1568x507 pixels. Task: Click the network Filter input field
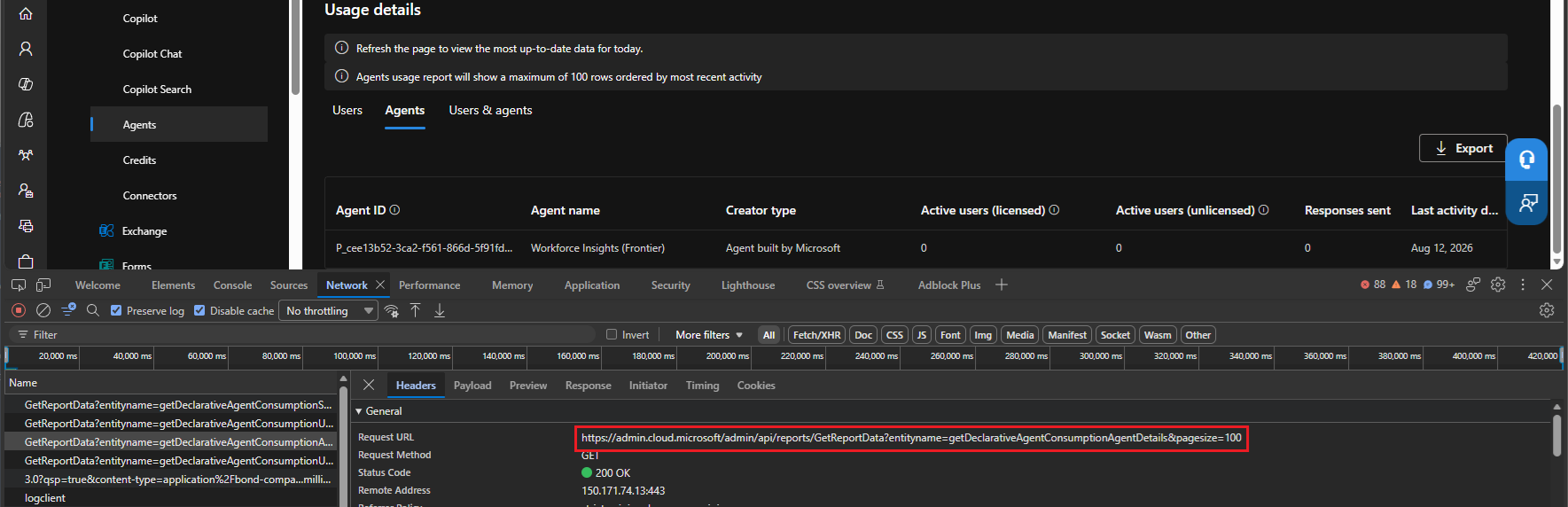click(301, 334)
